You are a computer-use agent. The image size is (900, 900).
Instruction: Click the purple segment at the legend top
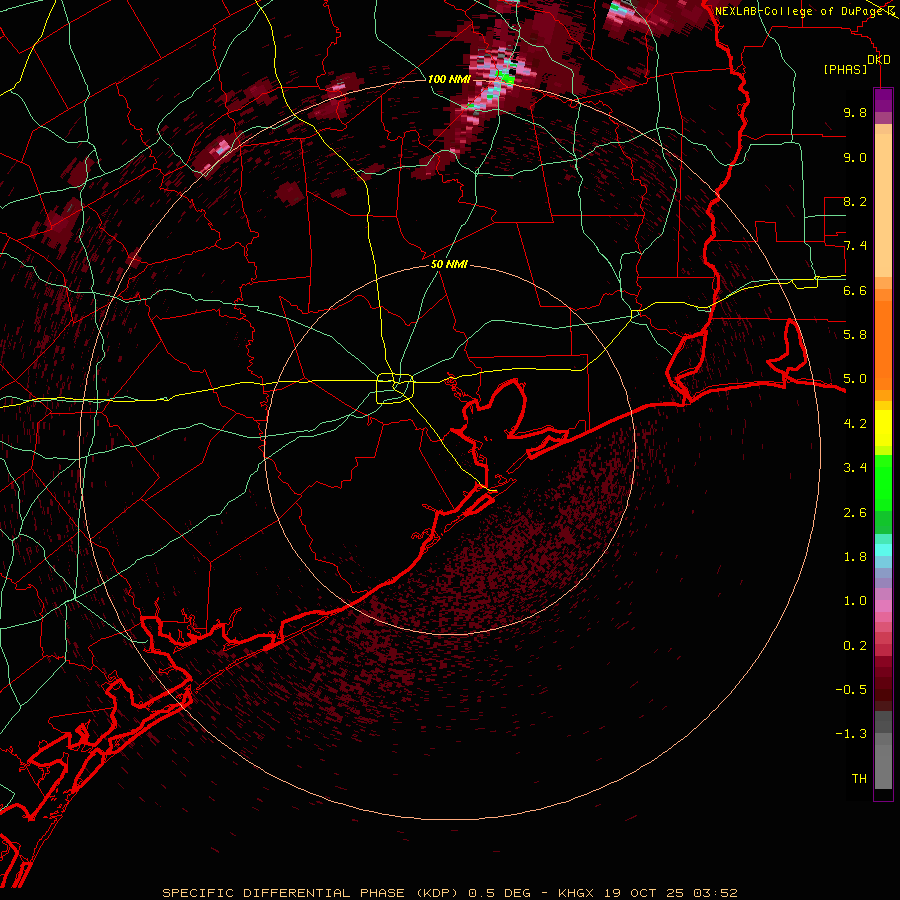pos(883,100)
